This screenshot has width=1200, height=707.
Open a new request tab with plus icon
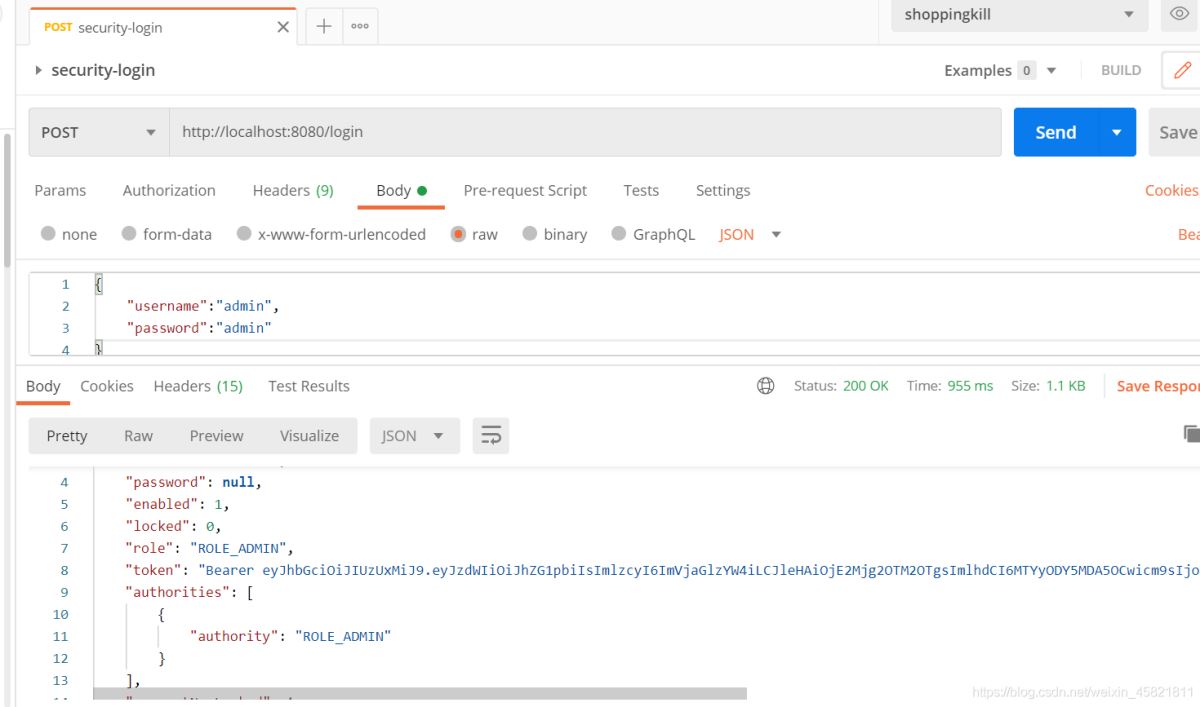click(x=324, y=27)
